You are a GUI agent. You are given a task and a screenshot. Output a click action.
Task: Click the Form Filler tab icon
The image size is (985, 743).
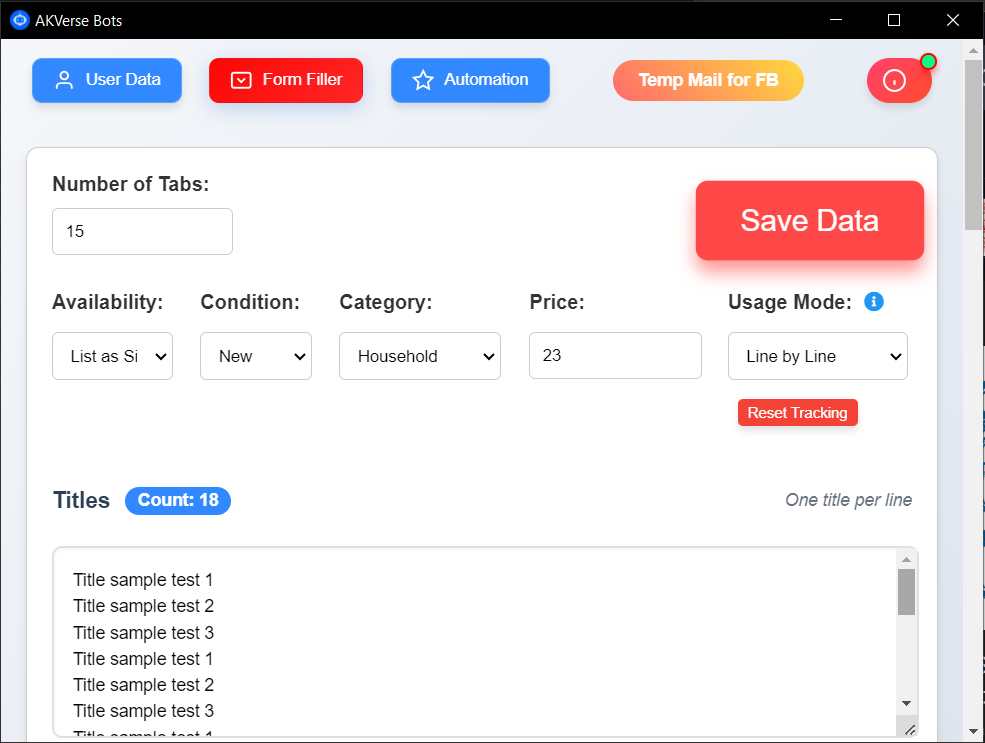point(241,80)
